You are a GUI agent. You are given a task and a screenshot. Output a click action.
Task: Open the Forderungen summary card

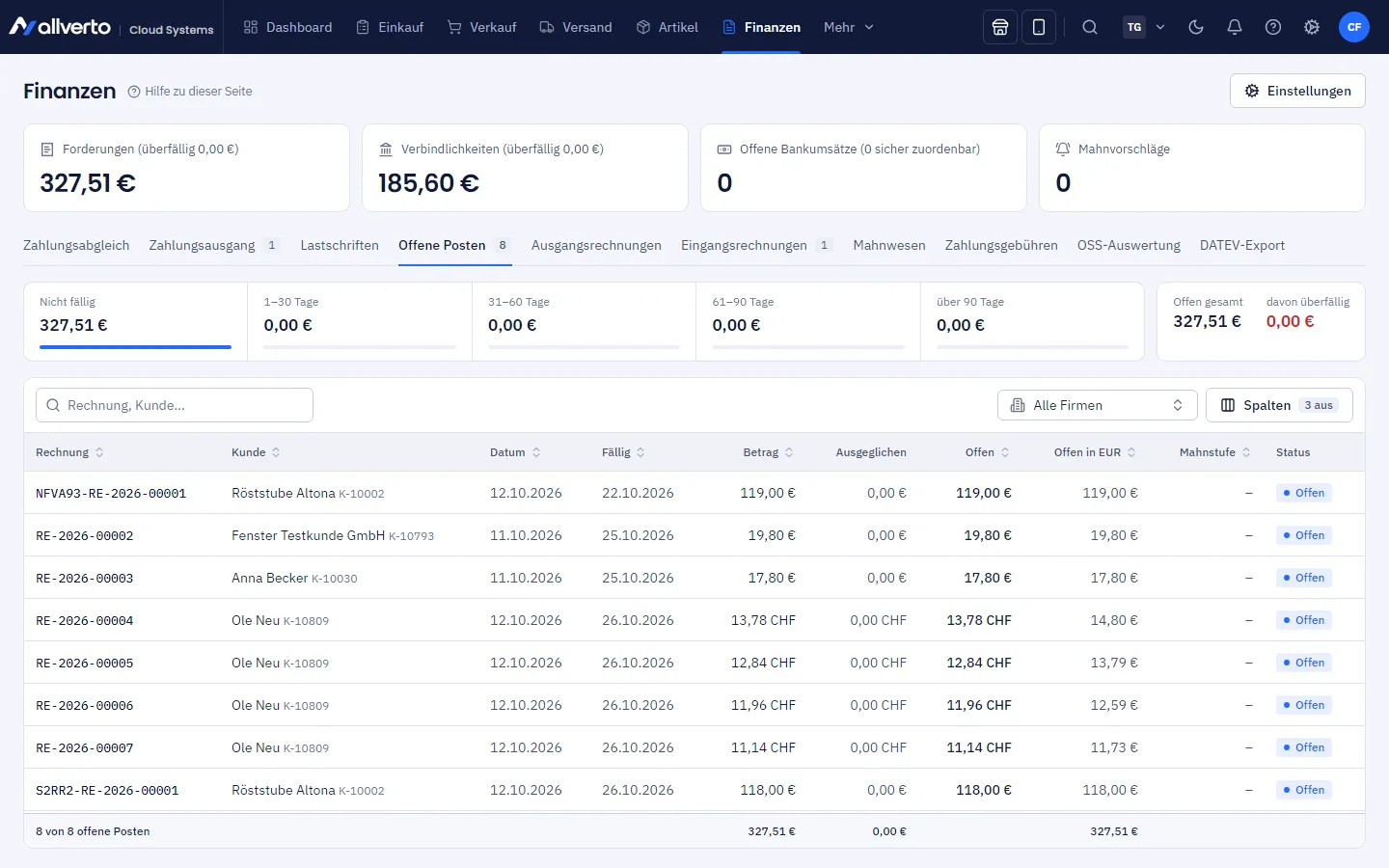186,168
